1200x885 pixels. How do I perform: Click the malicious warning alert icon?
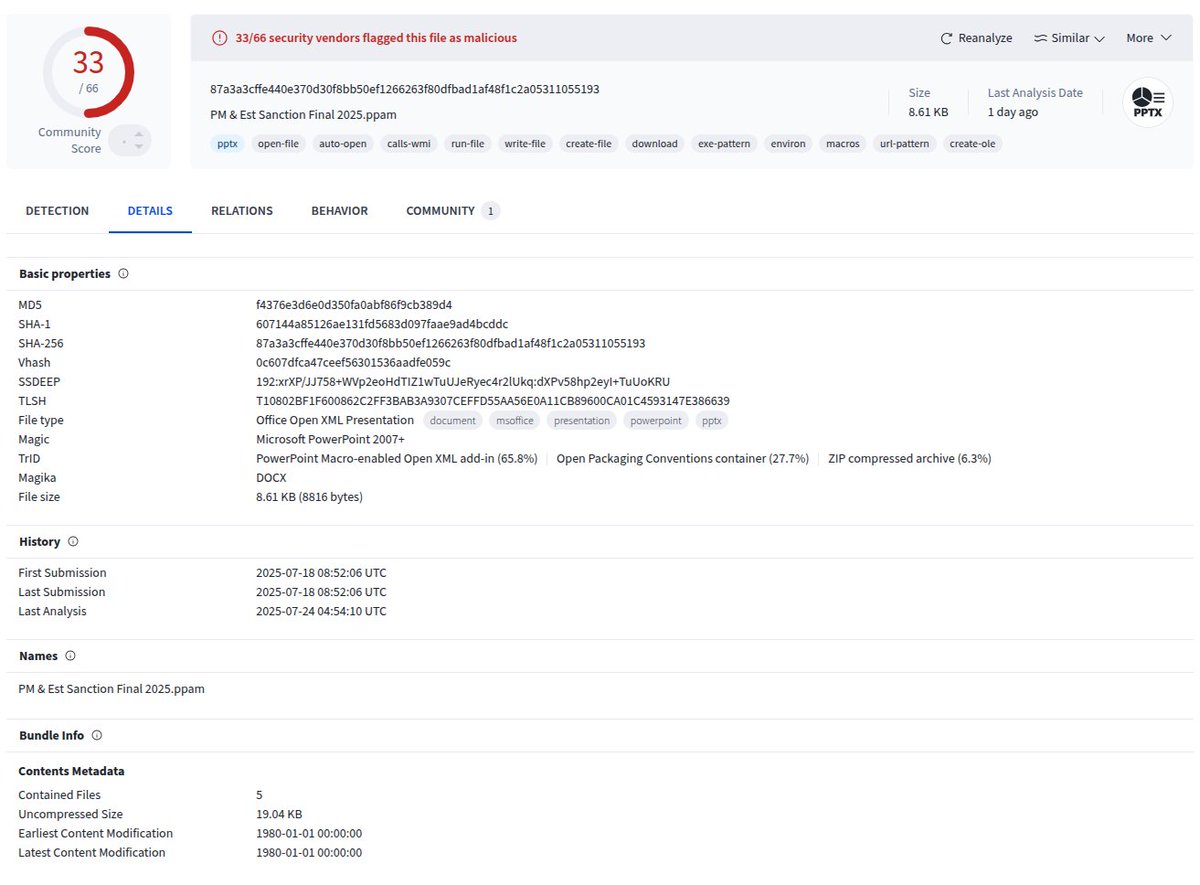[220, 38]
